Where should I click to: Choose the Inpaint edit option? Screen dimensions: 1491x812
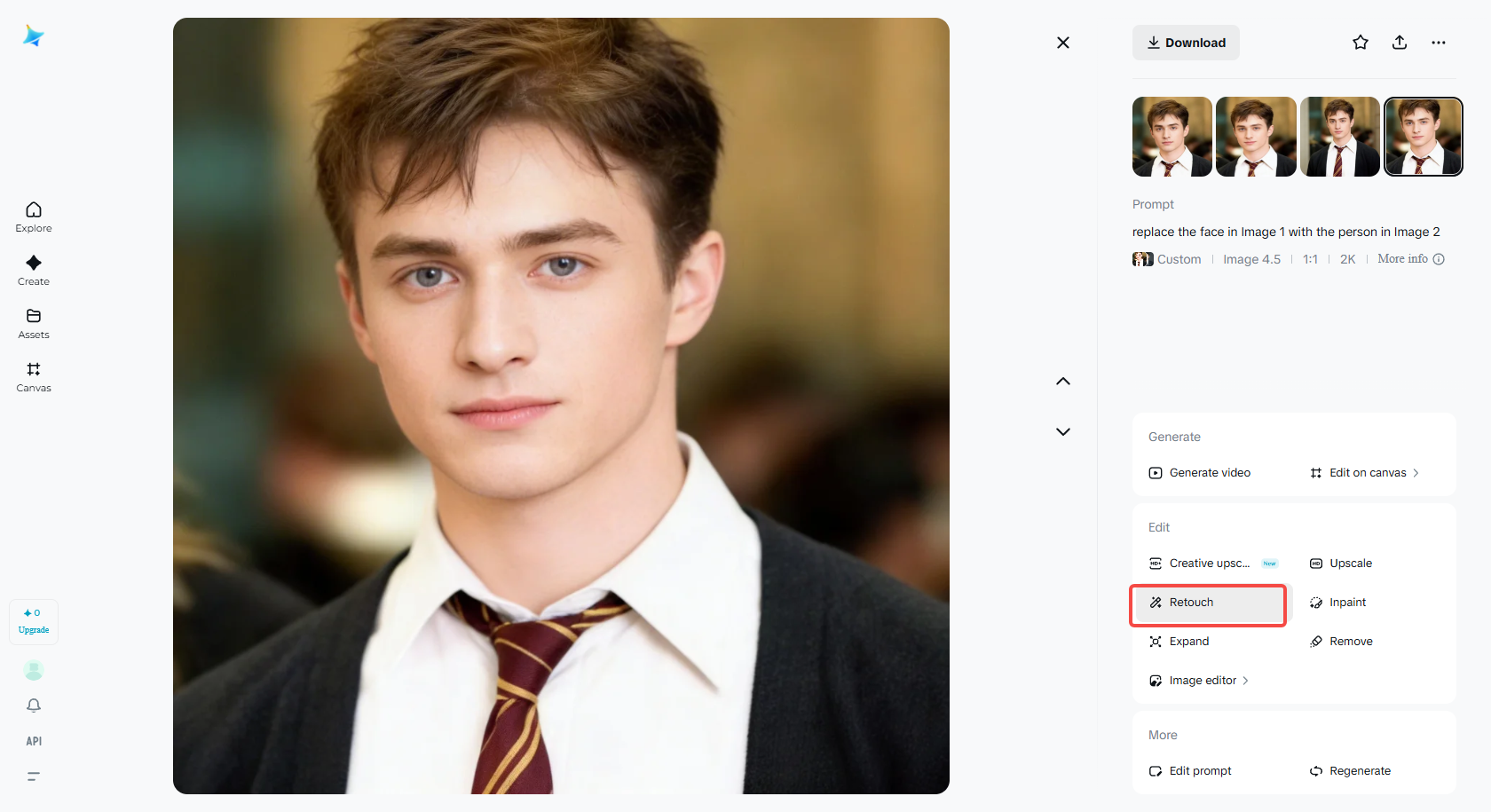click(1347, 603)
